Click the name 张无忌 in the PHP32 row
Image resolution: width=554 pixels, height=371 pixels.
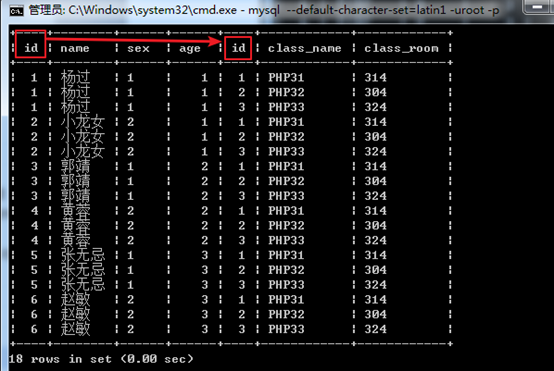click(83, 270)
